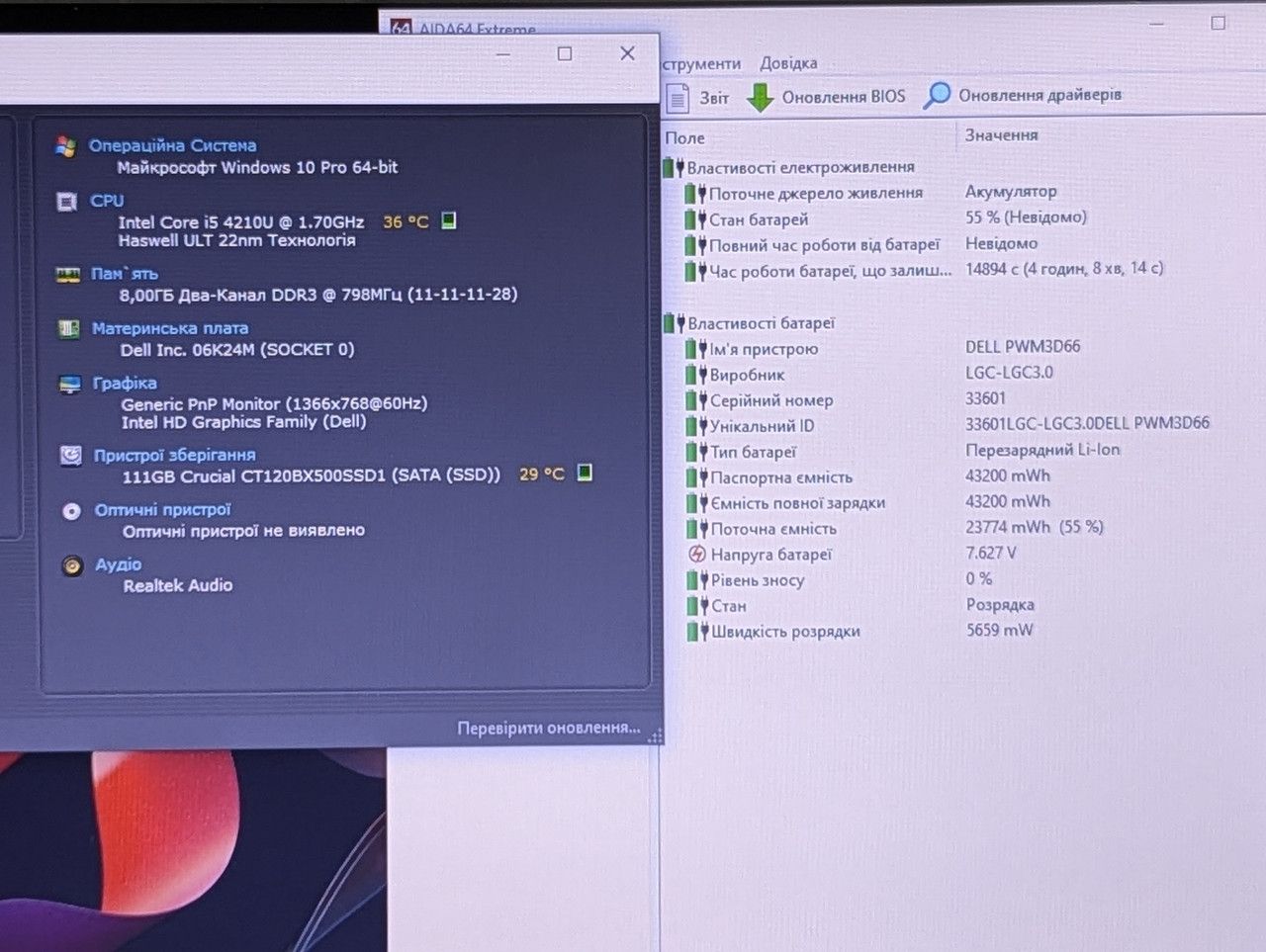Click the Оновлення драйверів magnifier icon
The height and width of the screenshot is (952, 1266).
click(x=937, y=95)
